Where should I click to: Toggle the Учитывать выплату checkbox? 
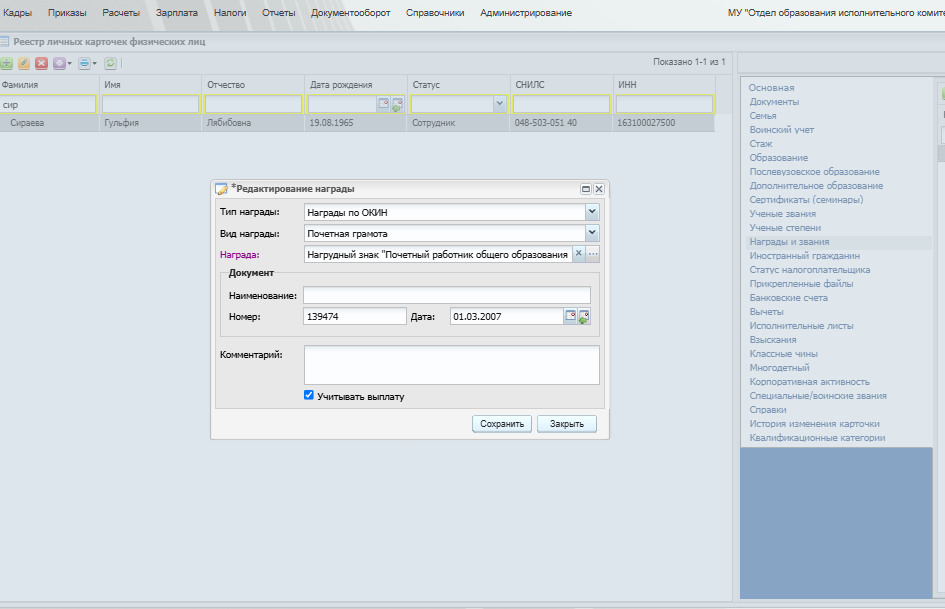click(309, 396)
